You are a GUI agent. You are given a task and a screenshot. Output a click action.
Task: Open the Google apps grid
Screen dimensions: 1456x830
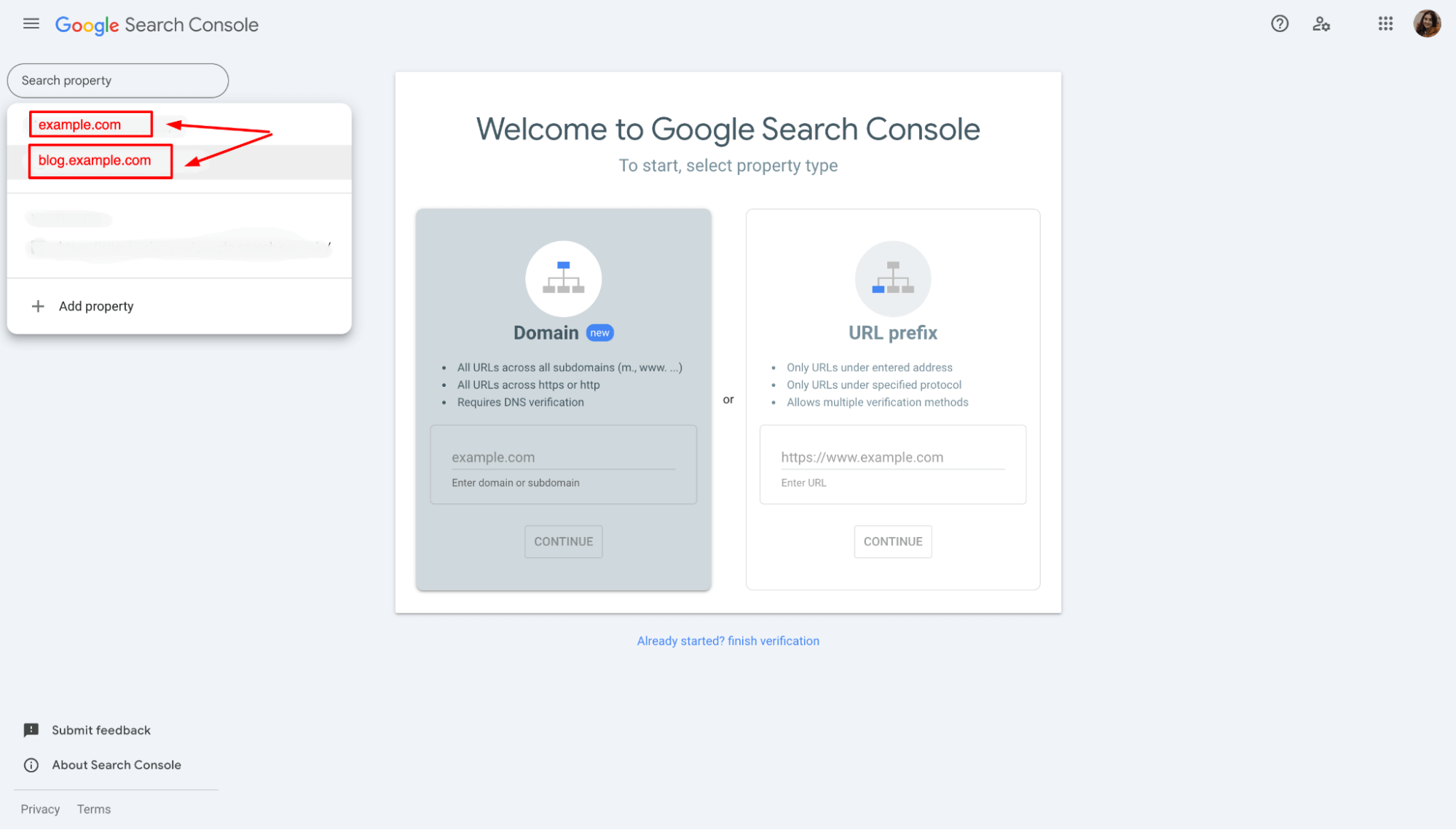(x=1385, y=24)
